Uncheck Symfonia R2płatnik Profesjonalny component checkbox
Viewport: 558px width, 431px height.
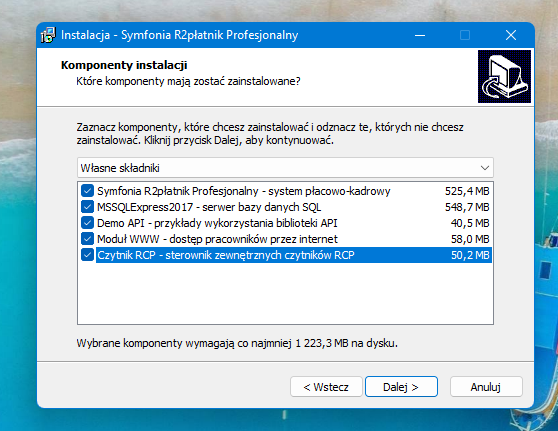click(x=87, y=191)
